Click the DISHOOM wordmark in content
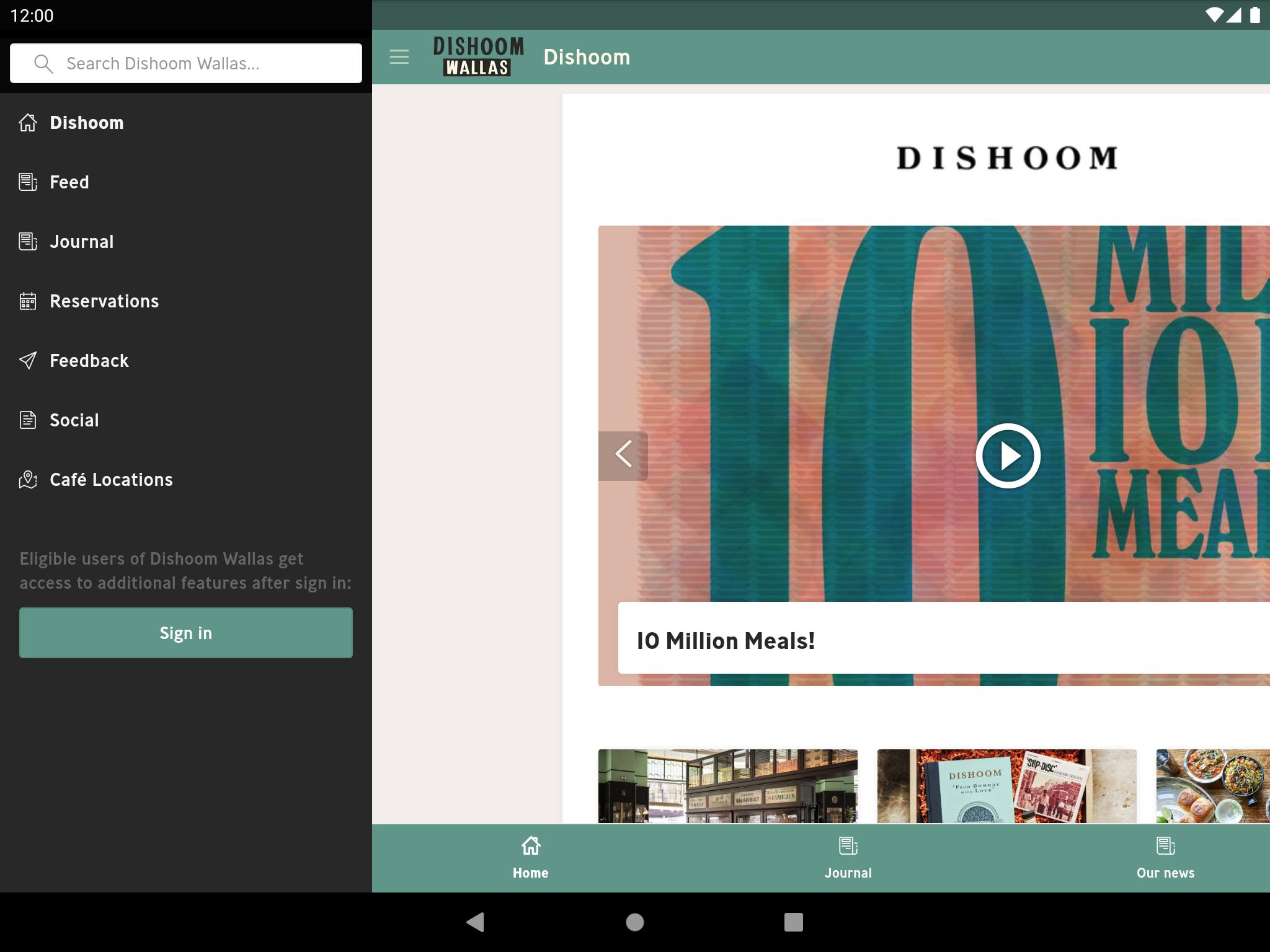The image size is (1270, 952). point(1007,158)
